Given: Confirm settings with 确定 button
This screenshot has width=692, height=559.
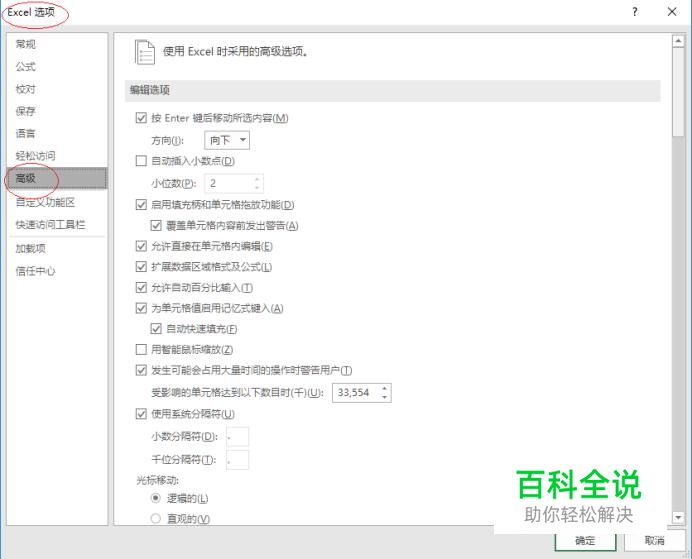Looking at the screenshot, I should point(585,541).
